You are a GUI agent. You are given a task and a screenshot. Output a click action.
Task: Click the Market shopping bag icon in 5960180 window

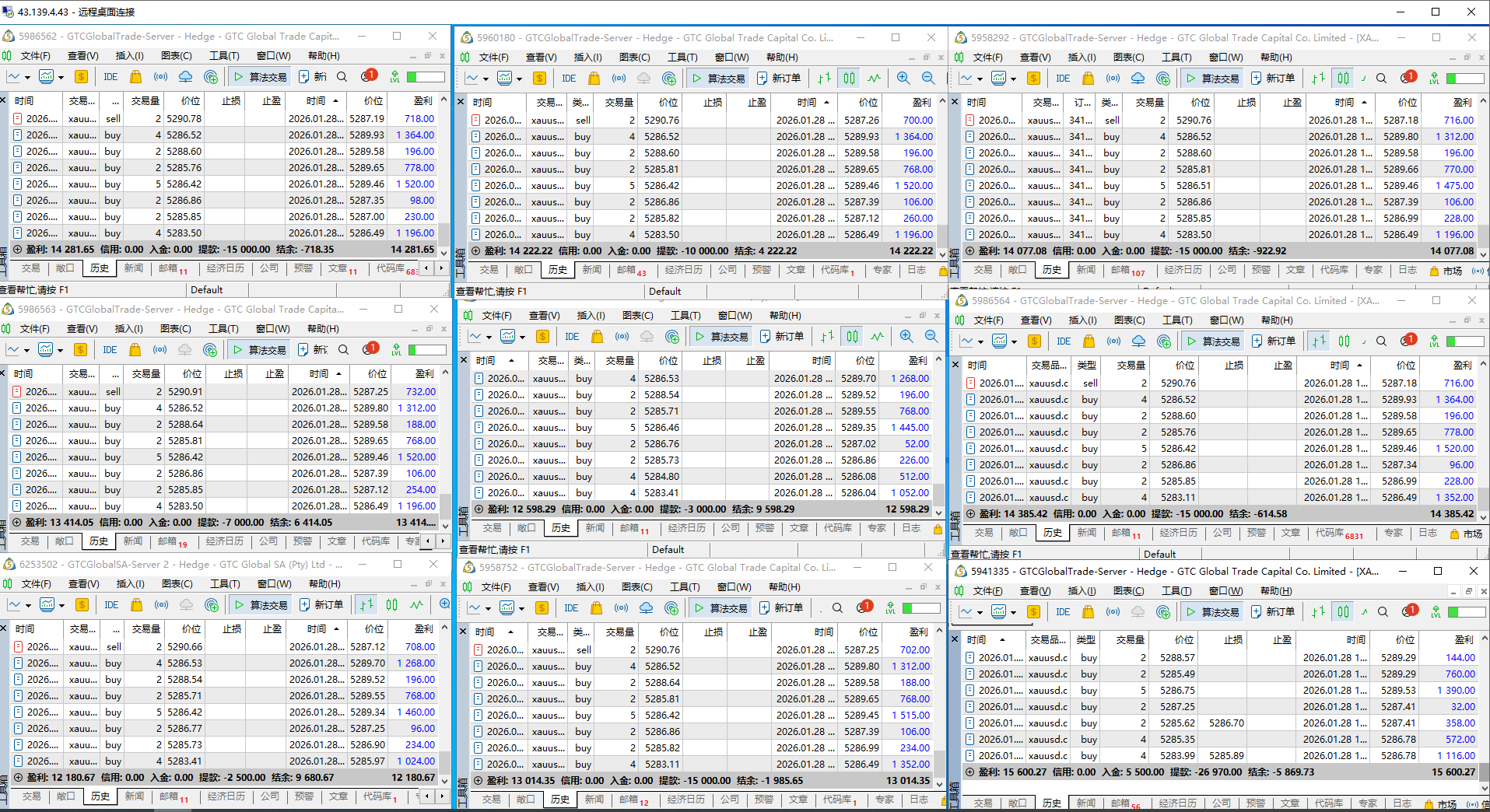594,79
